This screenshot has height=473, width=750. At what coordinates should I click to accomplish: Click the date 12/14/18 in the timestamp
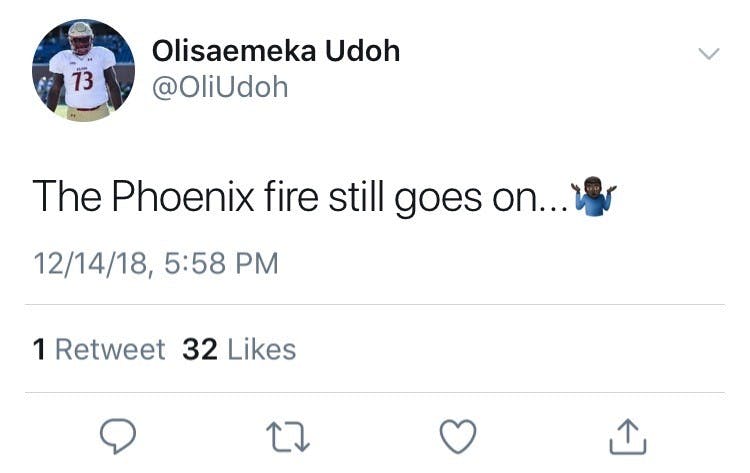click(x=90, y=264)
